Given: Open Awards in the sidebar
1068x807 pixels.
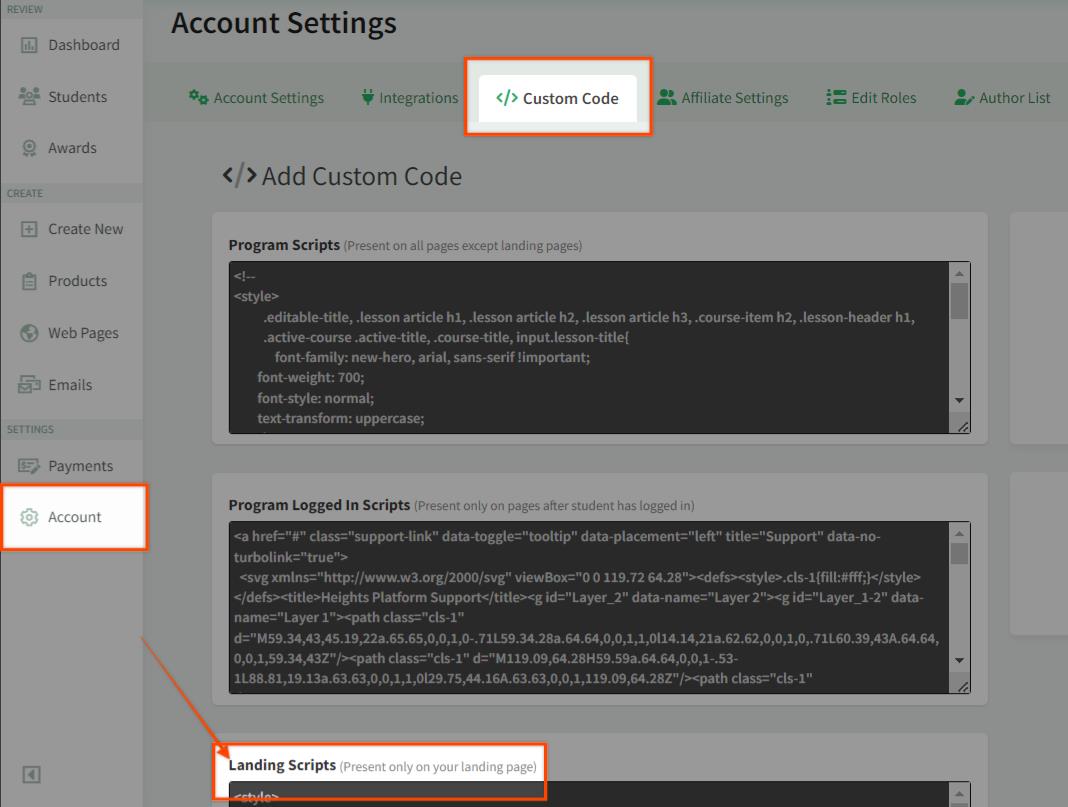Looking at the screenshot, I should click(x=72, y=148).
